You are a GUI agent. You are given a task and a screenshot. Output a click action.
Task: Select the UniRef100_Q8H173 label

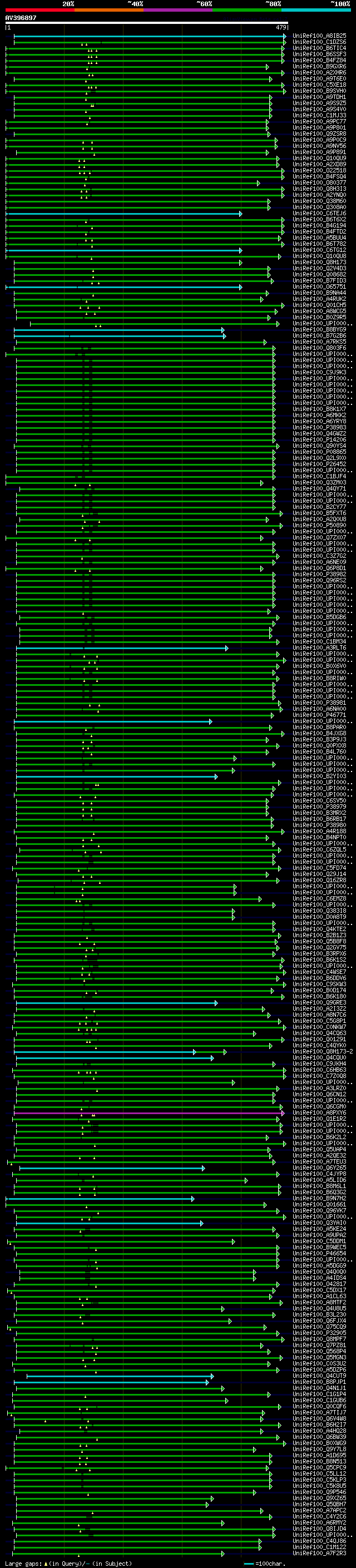click(319, 263)
